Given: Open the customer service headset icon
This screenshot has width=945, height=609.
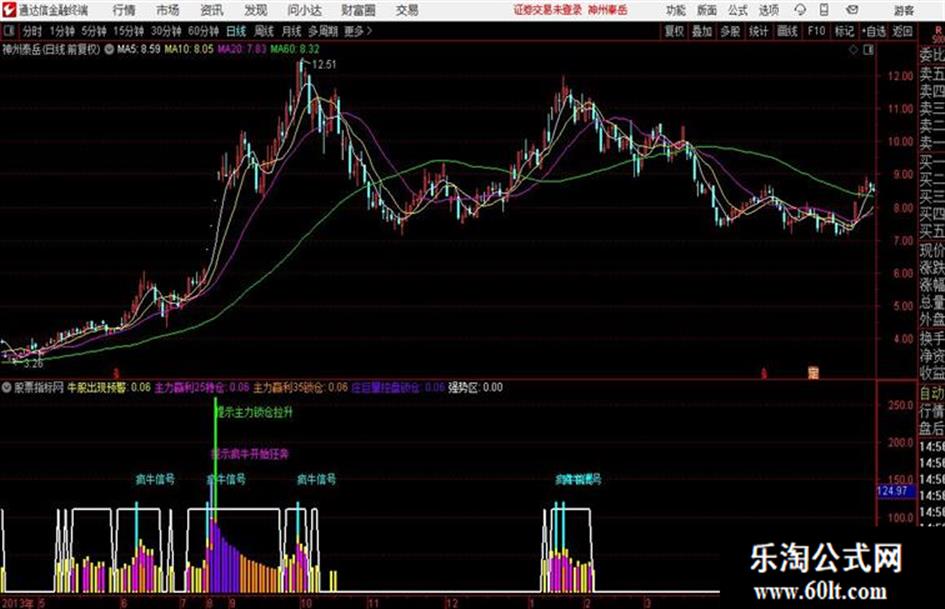Looking at the screenshot, I should (x=800, y=10).
